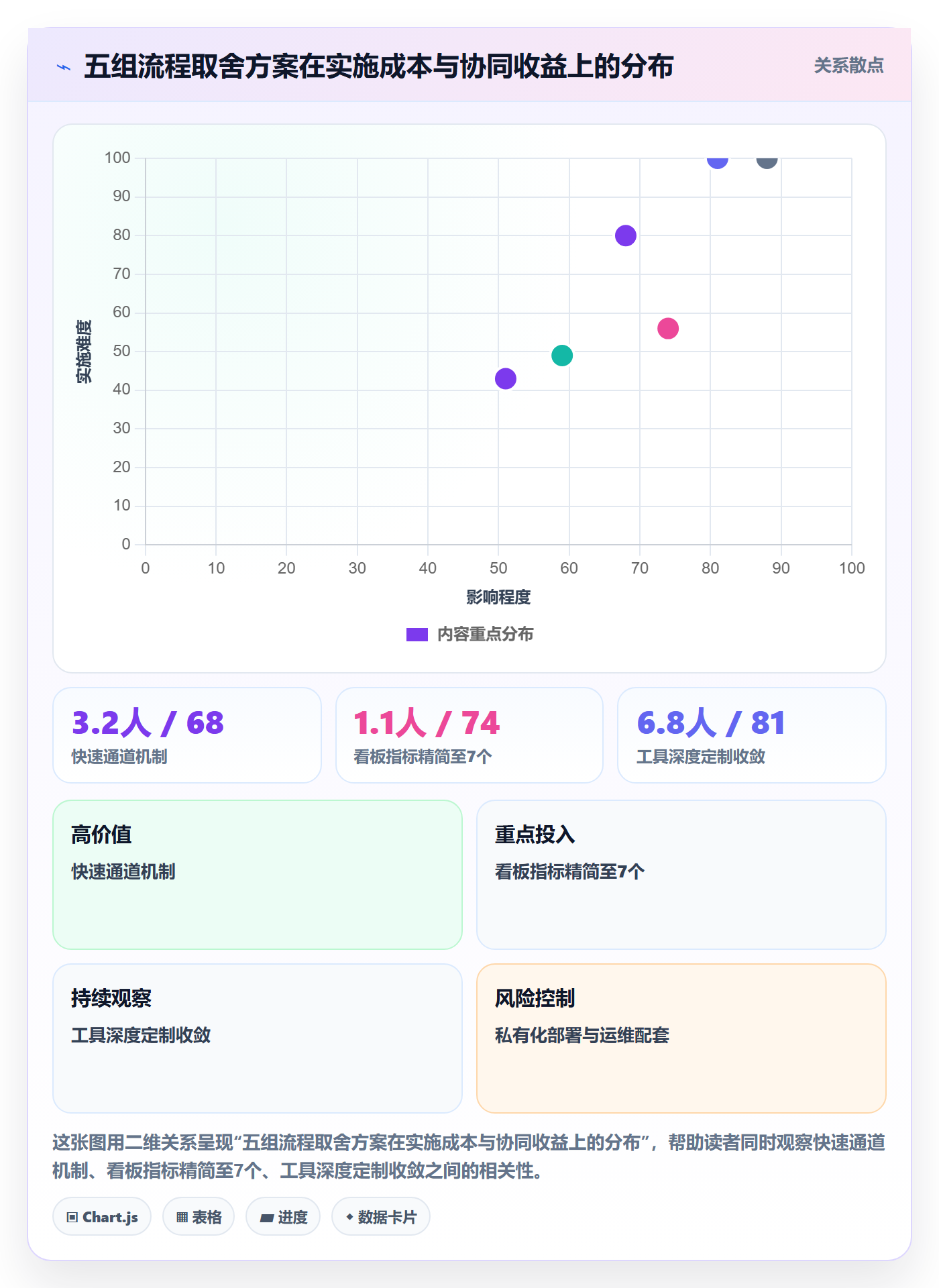Click the 关系散点 label in the header
Viewport: 939px width, 1288px height.
(x=848, y=66)
